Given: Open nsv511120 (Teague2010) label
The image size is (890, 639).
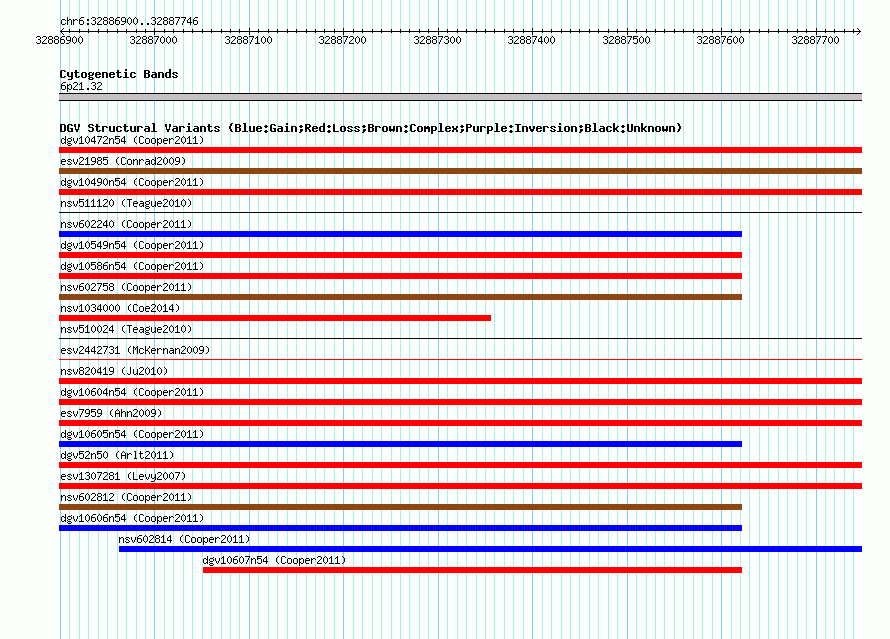Looking at the screenshot, I should click(126, 203).
